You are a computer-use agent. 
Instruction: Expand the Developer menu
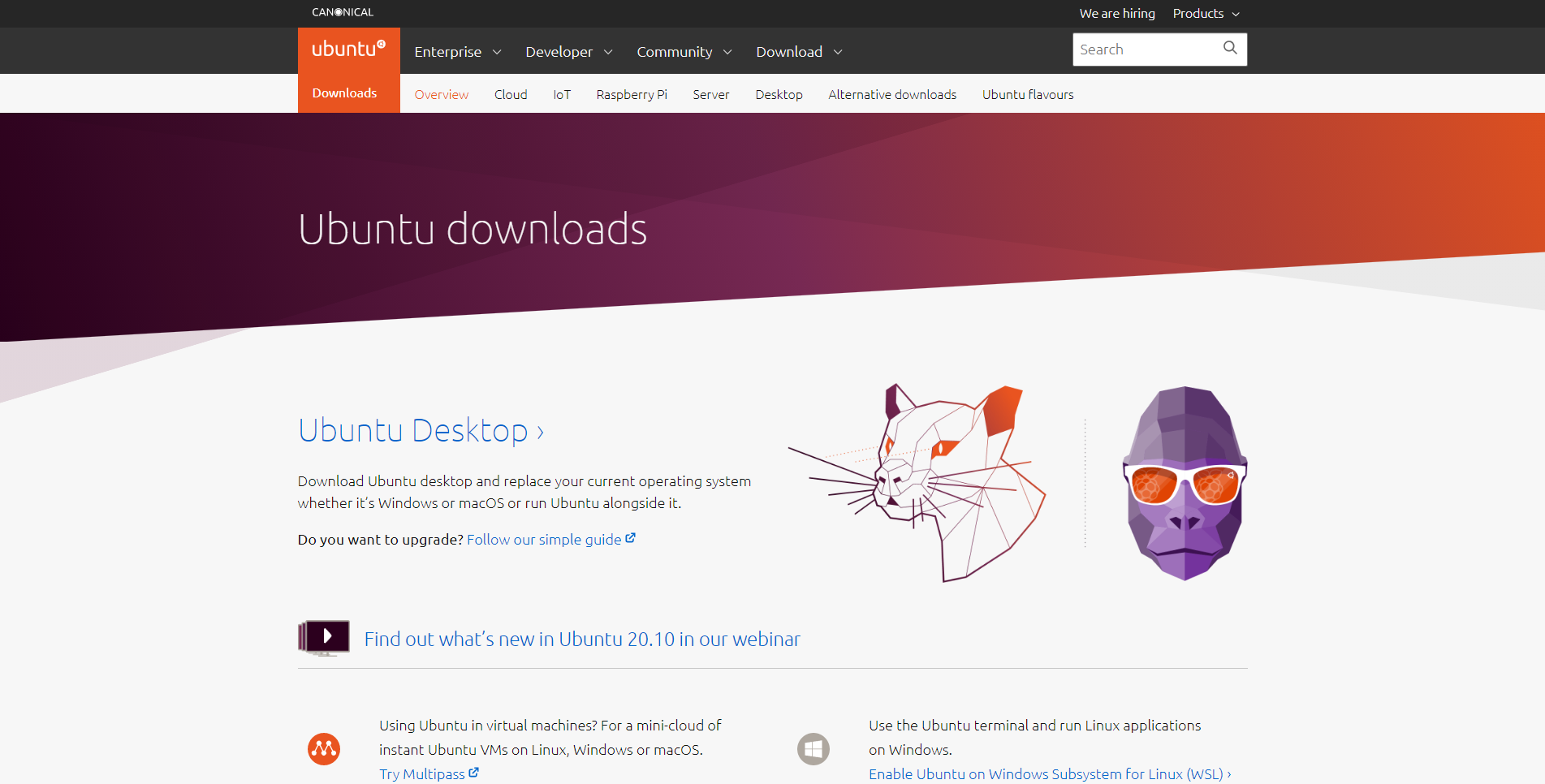pyautogui.click(x=569, y=52)
